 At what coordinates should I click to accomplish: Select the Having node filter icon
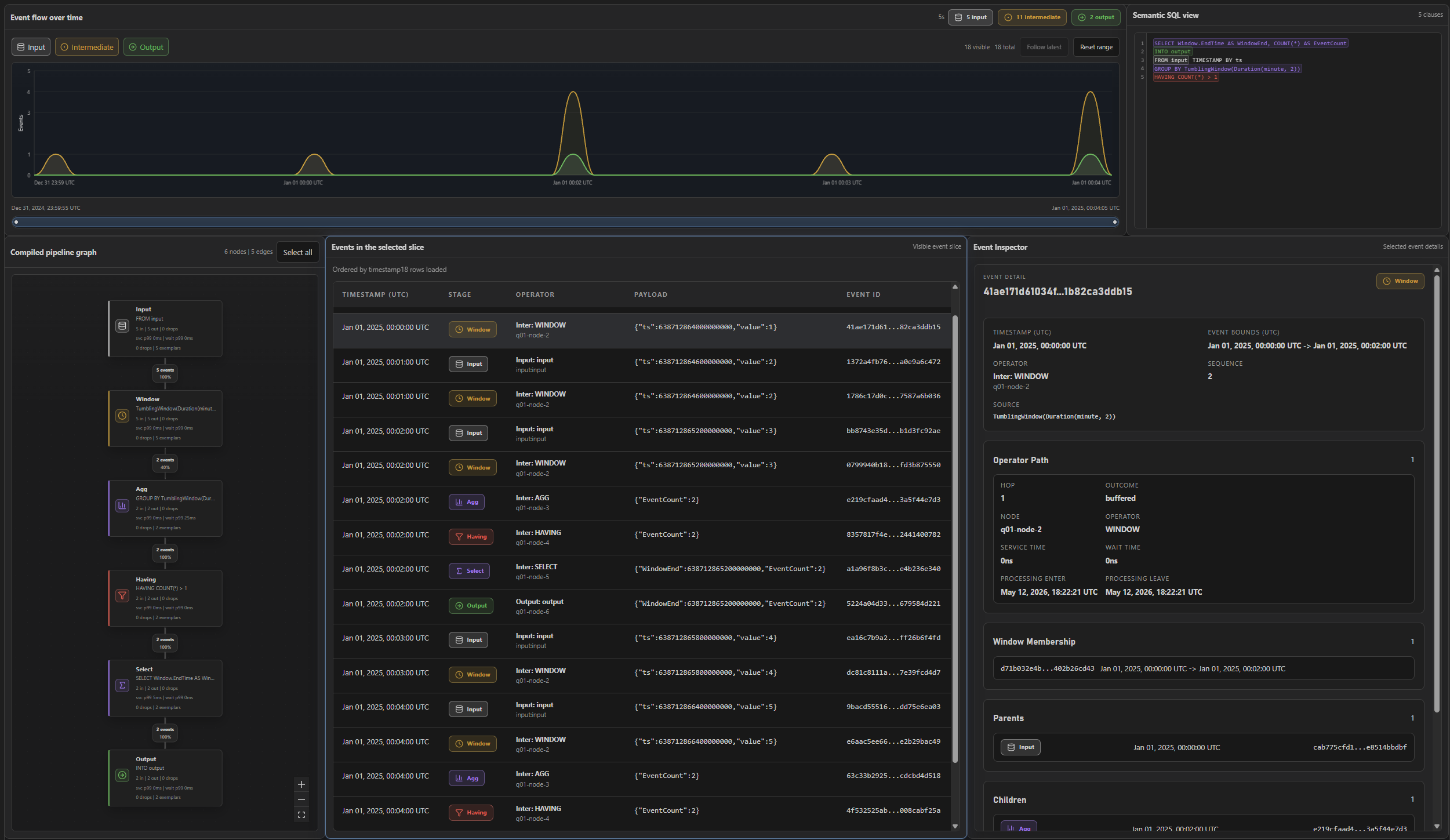click(x=122, y=595)
